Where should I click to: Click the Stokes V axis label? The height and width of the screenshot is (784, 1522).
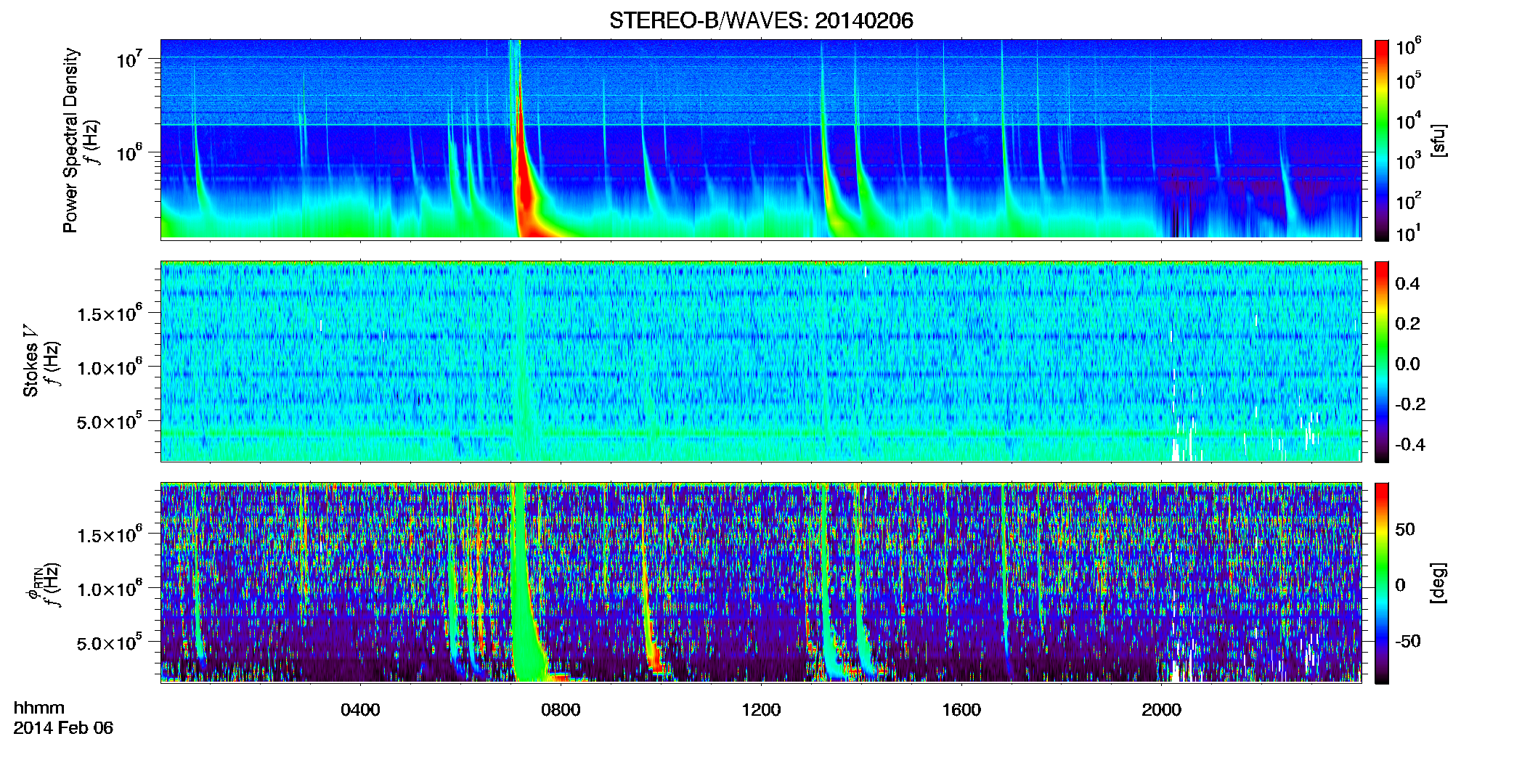(x=30, y=361)
